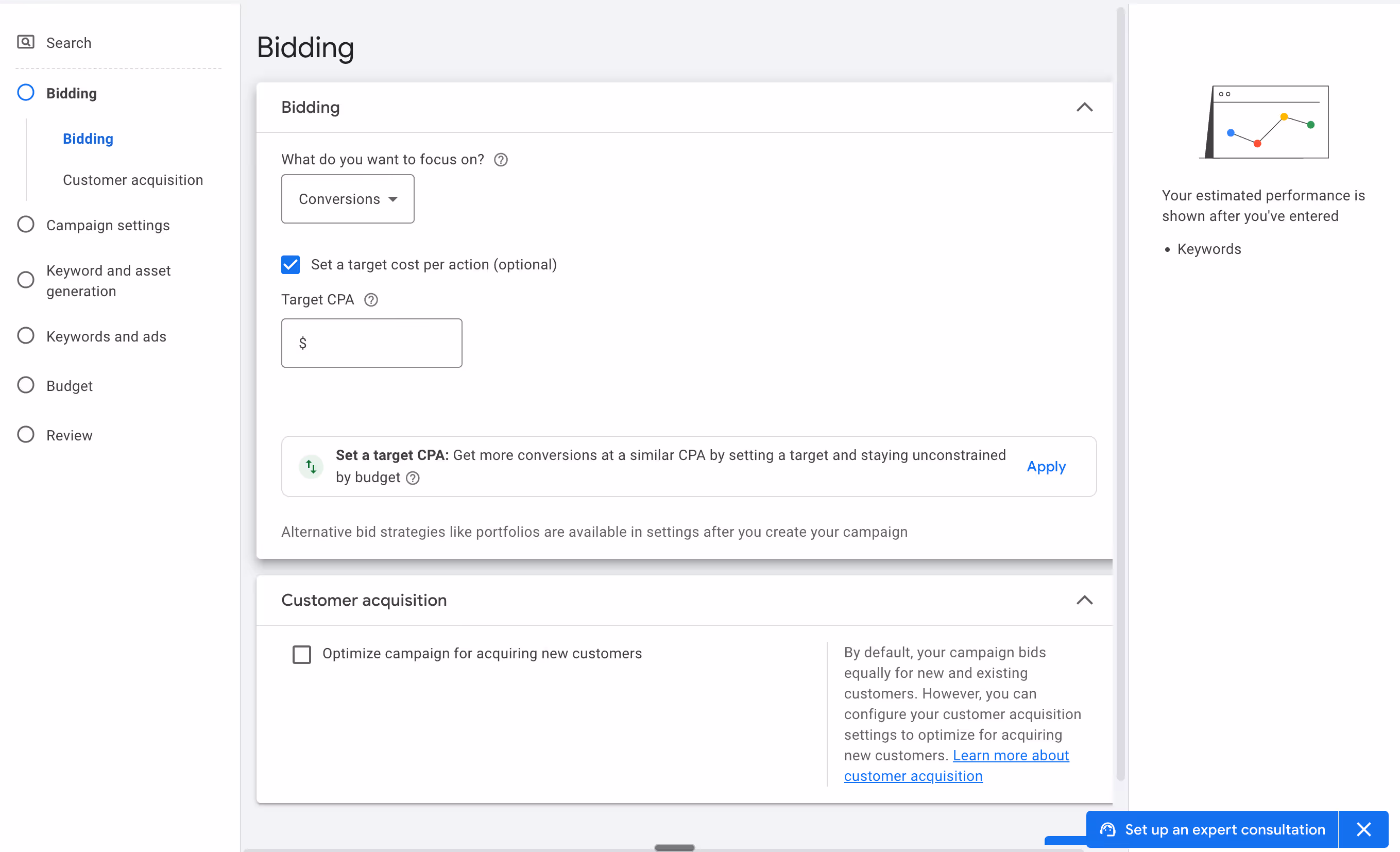Uncheck 'Set a target cost per action'
This screenshot has width=1400, height=852.
tap(291, 264)
